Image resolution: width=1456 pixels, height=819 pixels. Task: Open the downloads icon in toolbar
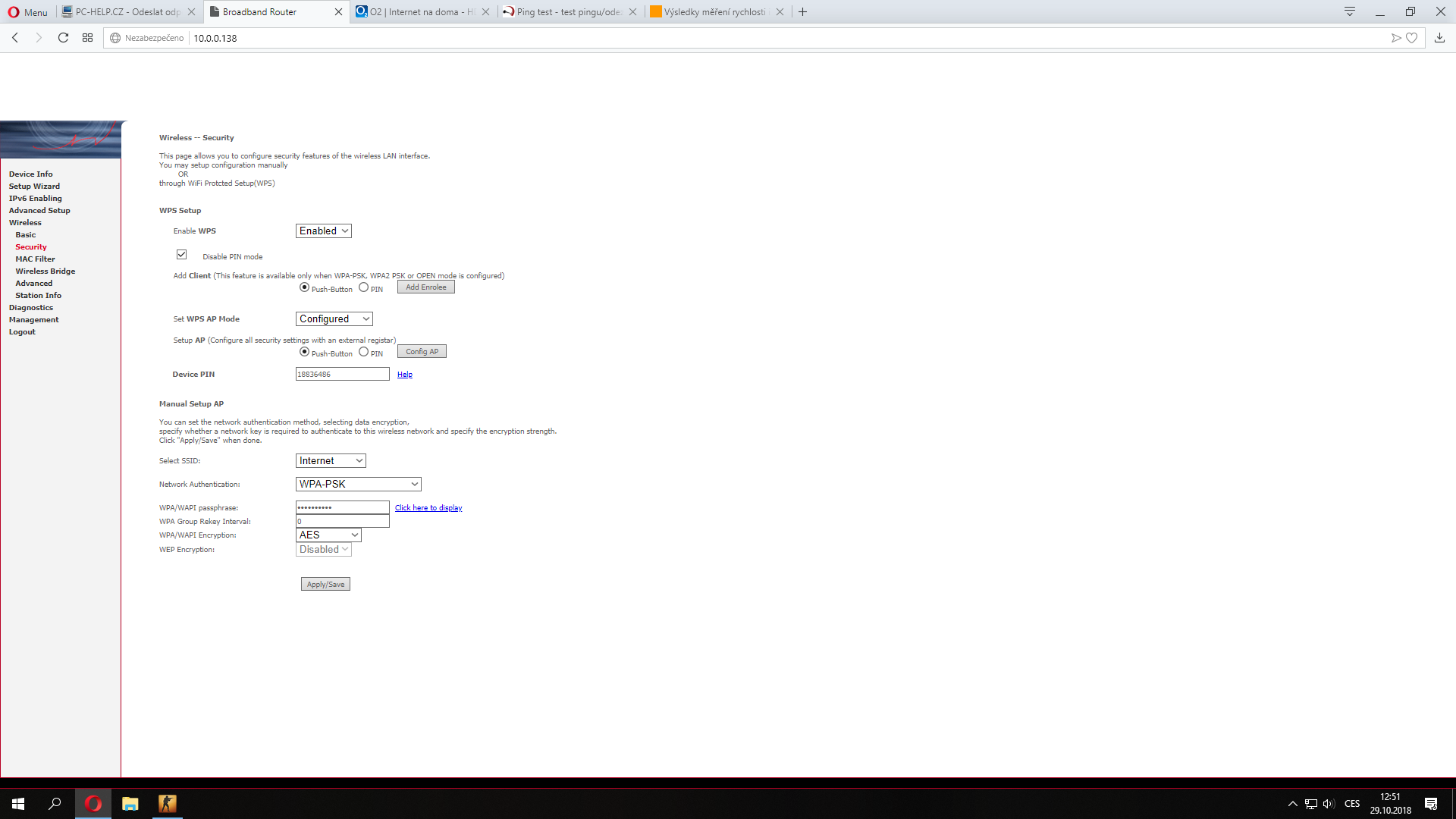[x=1439, y=38]
